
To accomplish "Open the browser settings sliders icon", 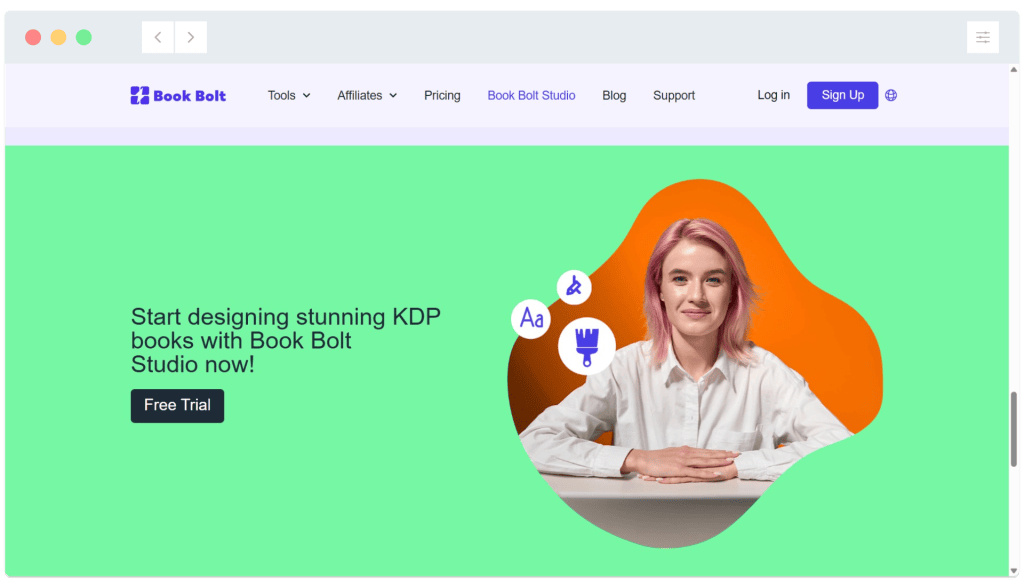I will tap(983, 37).
